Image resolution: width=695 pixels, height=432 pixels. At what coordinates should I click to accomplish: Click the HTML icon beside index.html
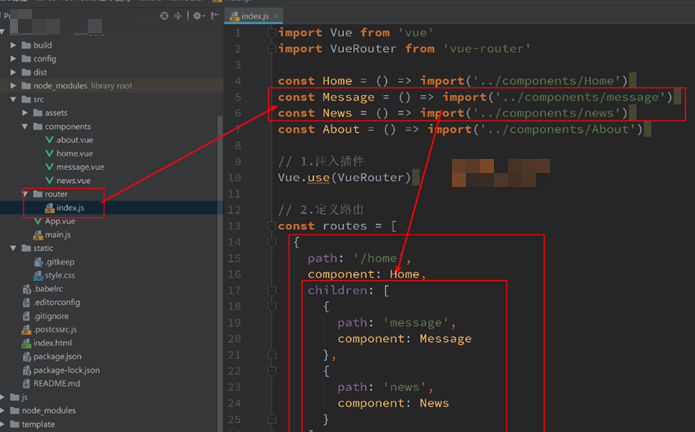click(27, 343)
